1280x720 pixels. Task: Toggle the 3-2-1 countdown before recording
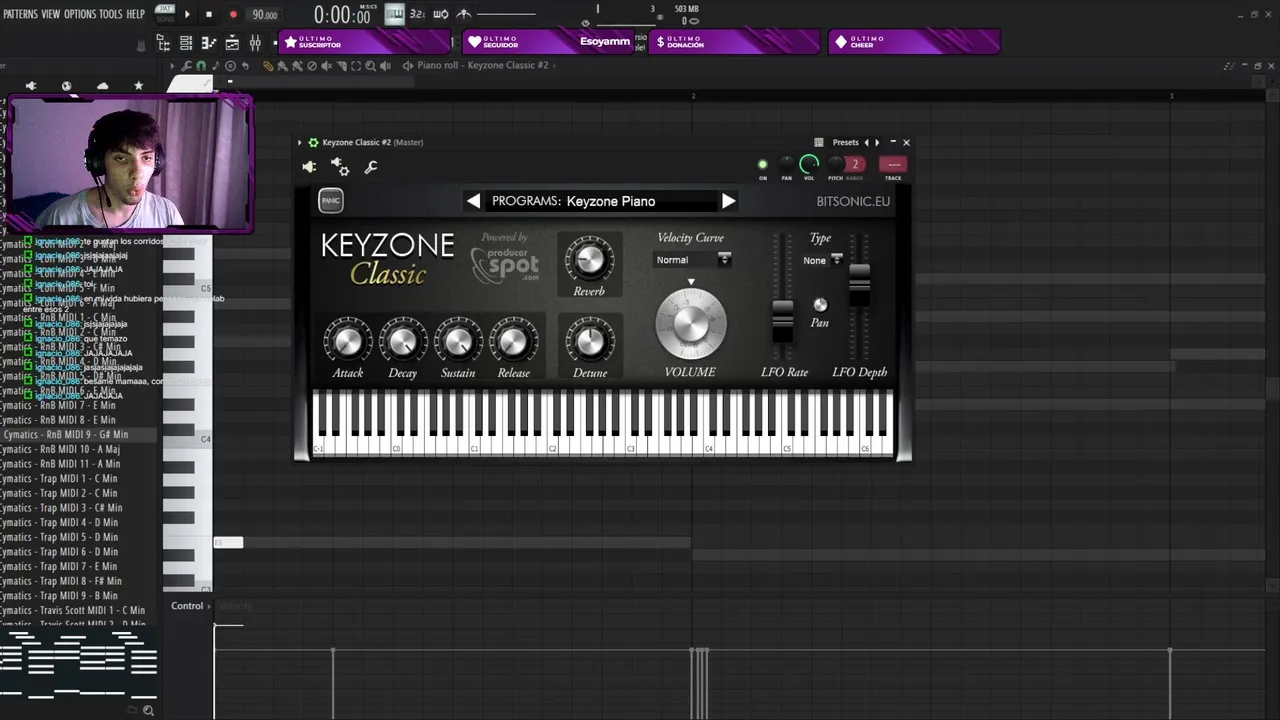tap(417, 14)
